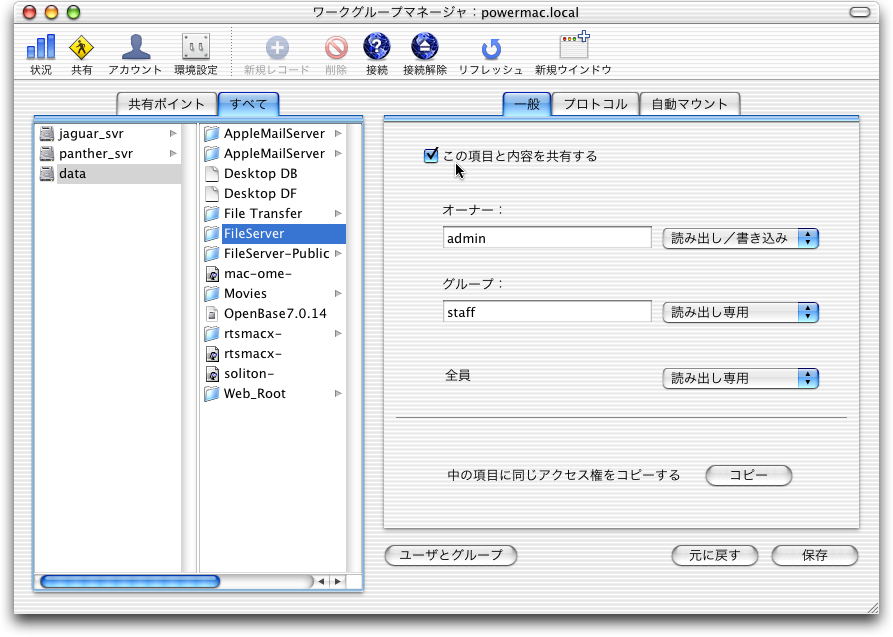Image resolution: width=893 pixels, height=637 pixels.
Task: Click the コピー button
Action: [x=748, y=475]
